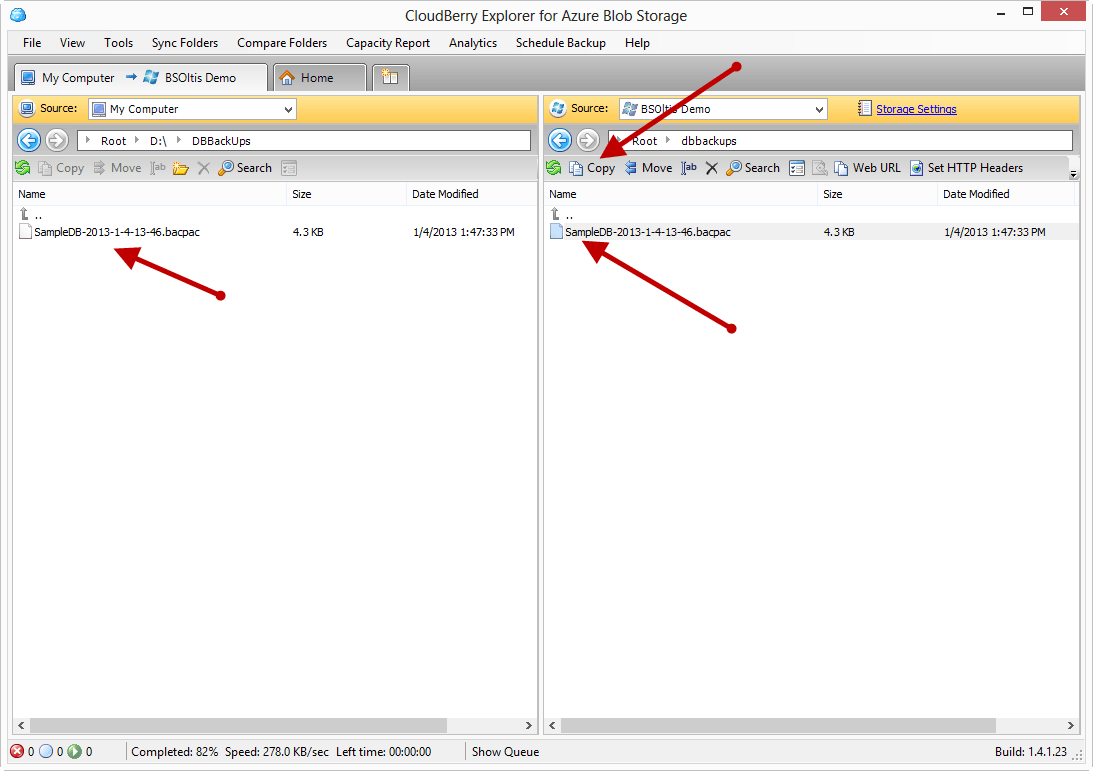The image size is (1093, 771).
Task: Click Show Queue in the status bar
Action: pos(505,751)
